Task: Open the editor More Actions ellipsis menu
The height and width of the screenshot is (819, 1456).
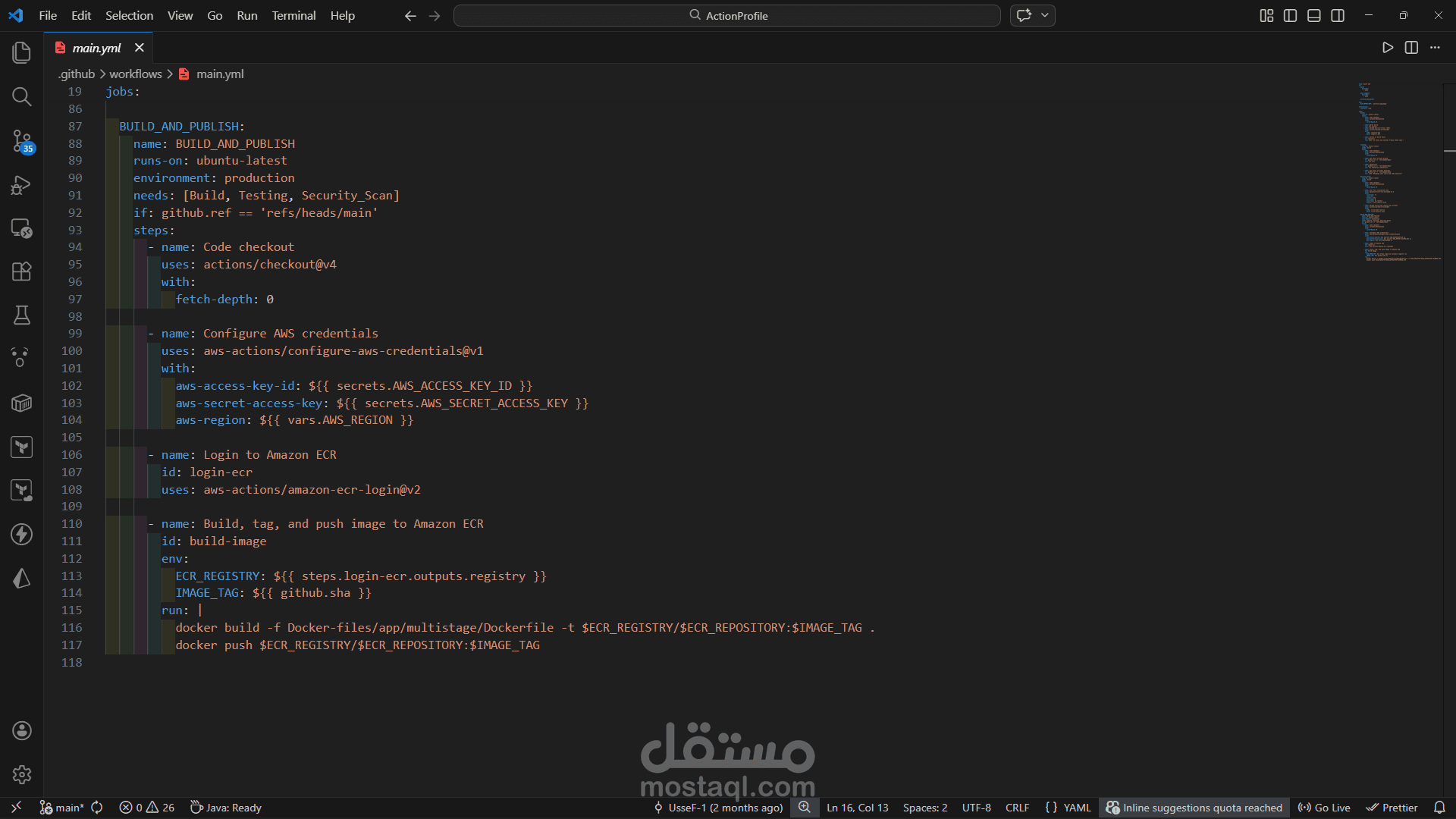Action: click(x=1435, y=48)
